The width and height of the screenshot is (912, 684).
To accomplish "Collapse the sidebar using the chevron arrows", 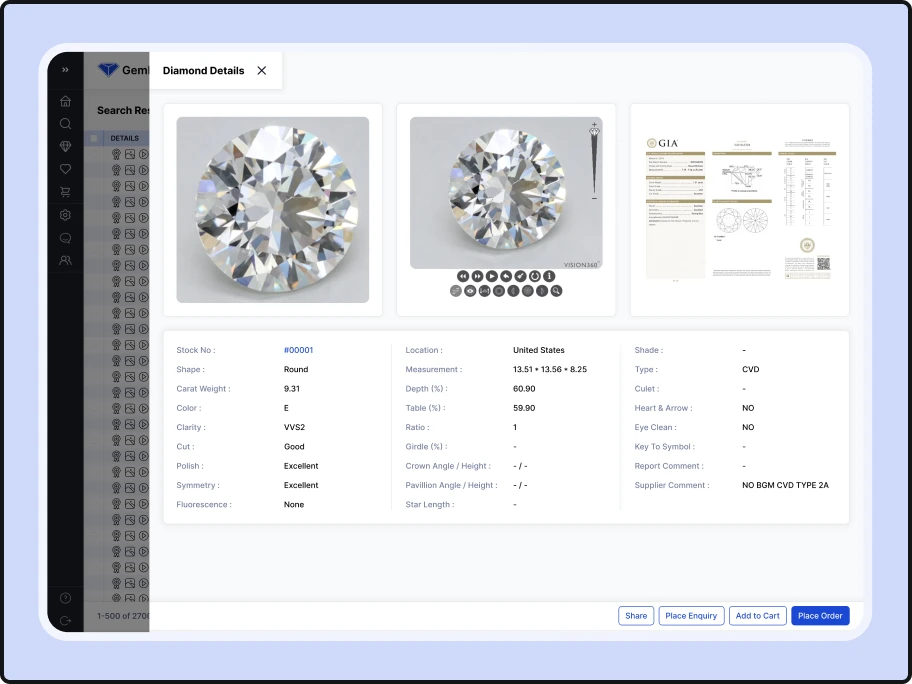I will click(x=65, y=70).
